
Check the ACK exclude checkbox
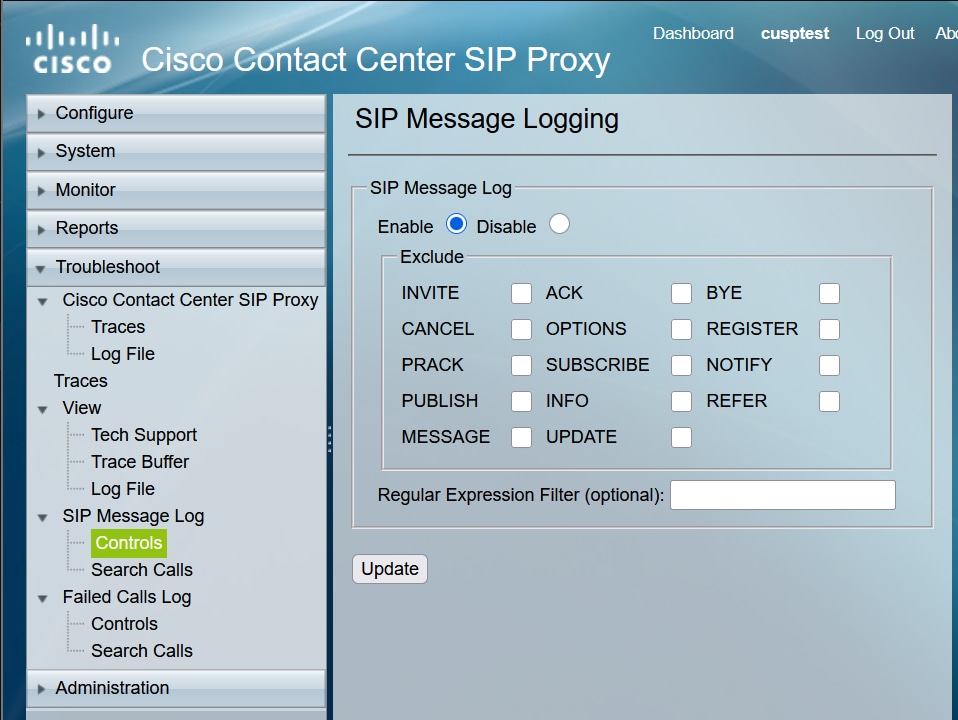681,293
